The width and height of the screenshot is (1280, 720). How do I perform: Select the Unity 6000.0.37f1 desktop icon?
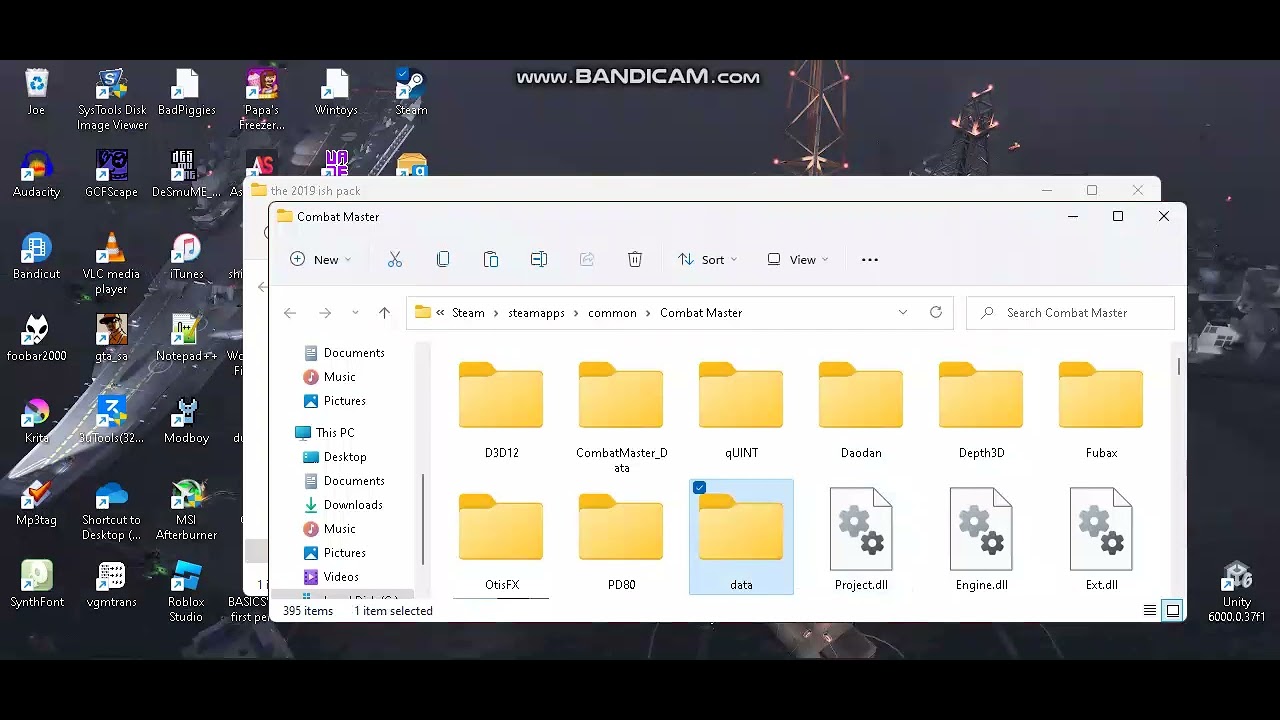click(x=1237, y=592)
